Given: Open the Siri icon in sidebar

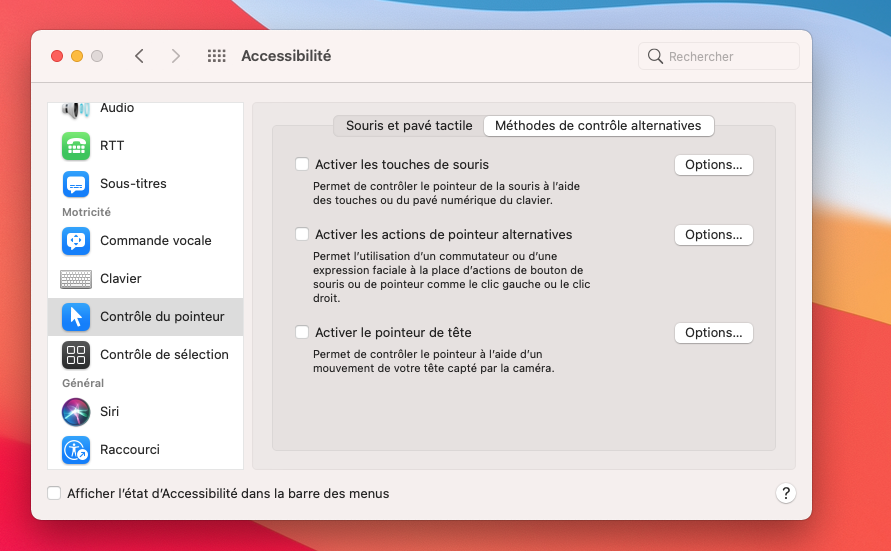Looking at the screenshot, I should pos(76,412).
